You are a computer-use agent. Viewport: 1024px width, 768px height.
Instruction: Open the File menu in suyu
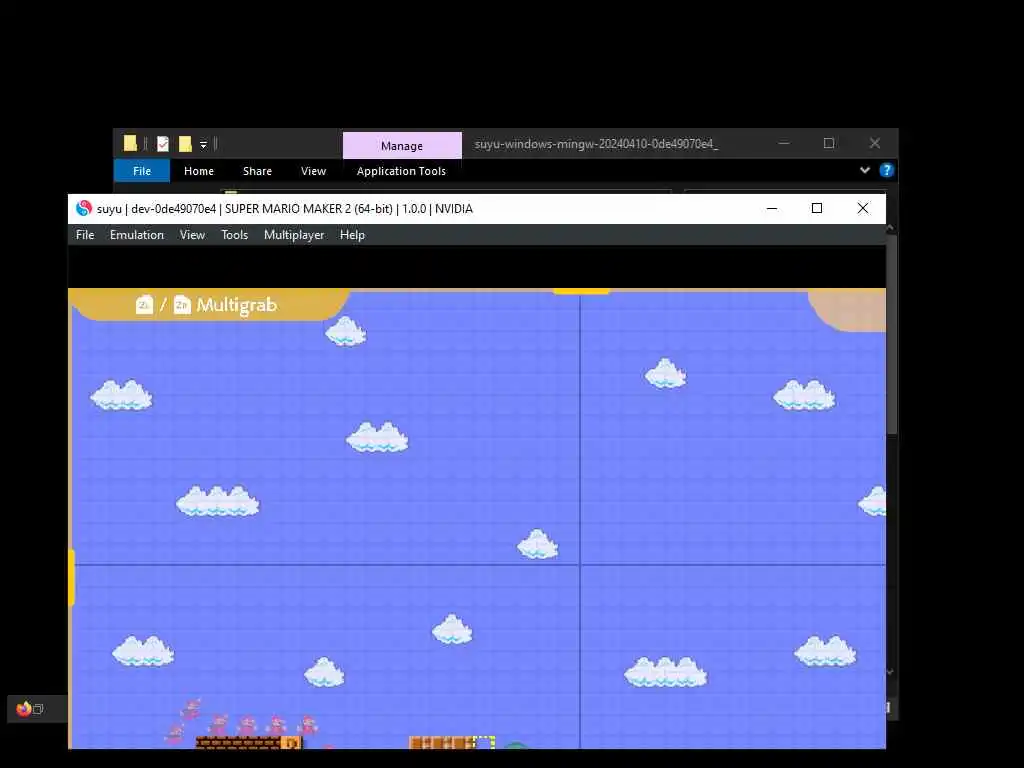(85, 235)
